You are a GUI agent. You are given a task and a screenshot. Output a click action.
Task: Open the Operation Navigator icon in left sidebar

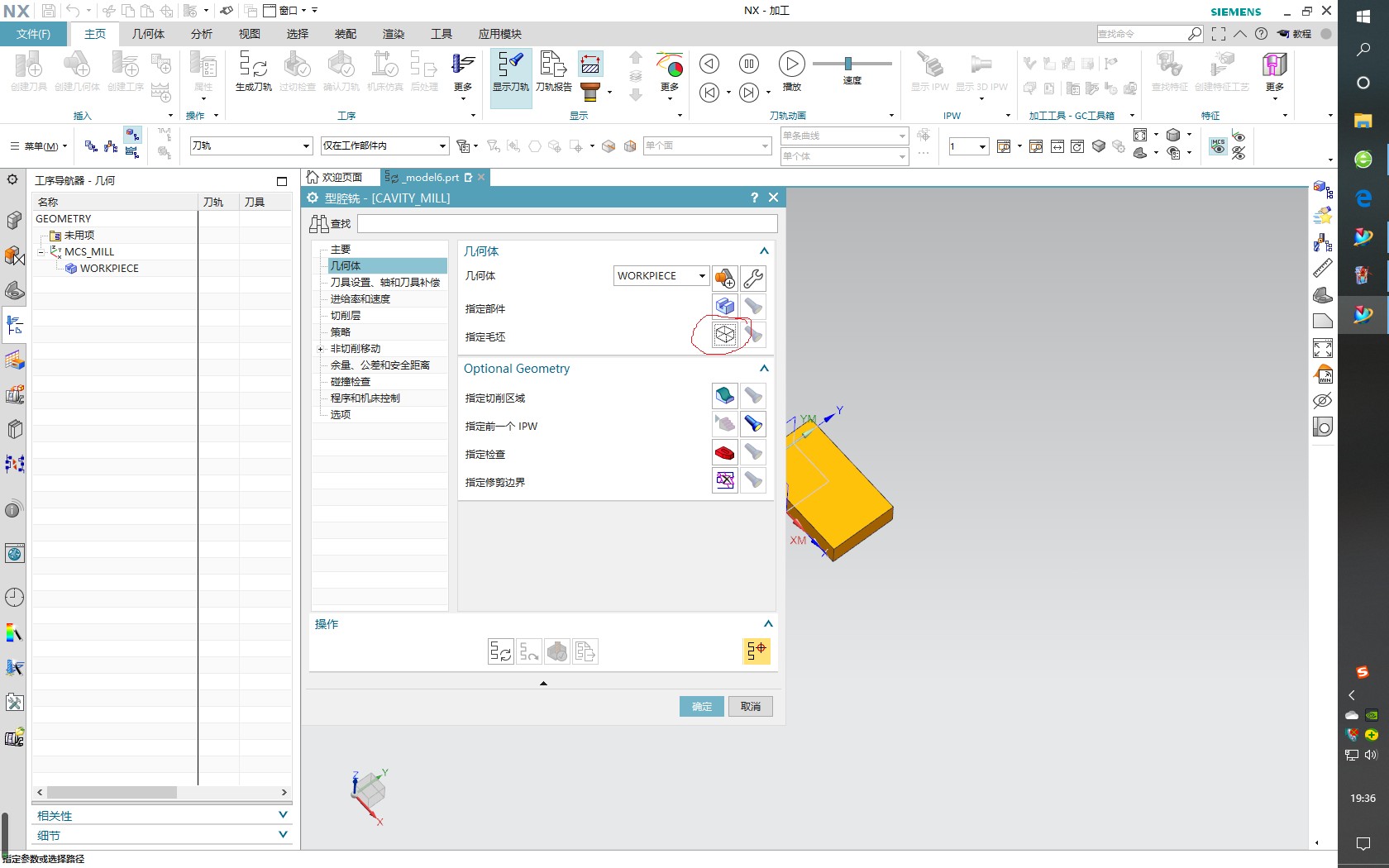click(x=14, y=325)
